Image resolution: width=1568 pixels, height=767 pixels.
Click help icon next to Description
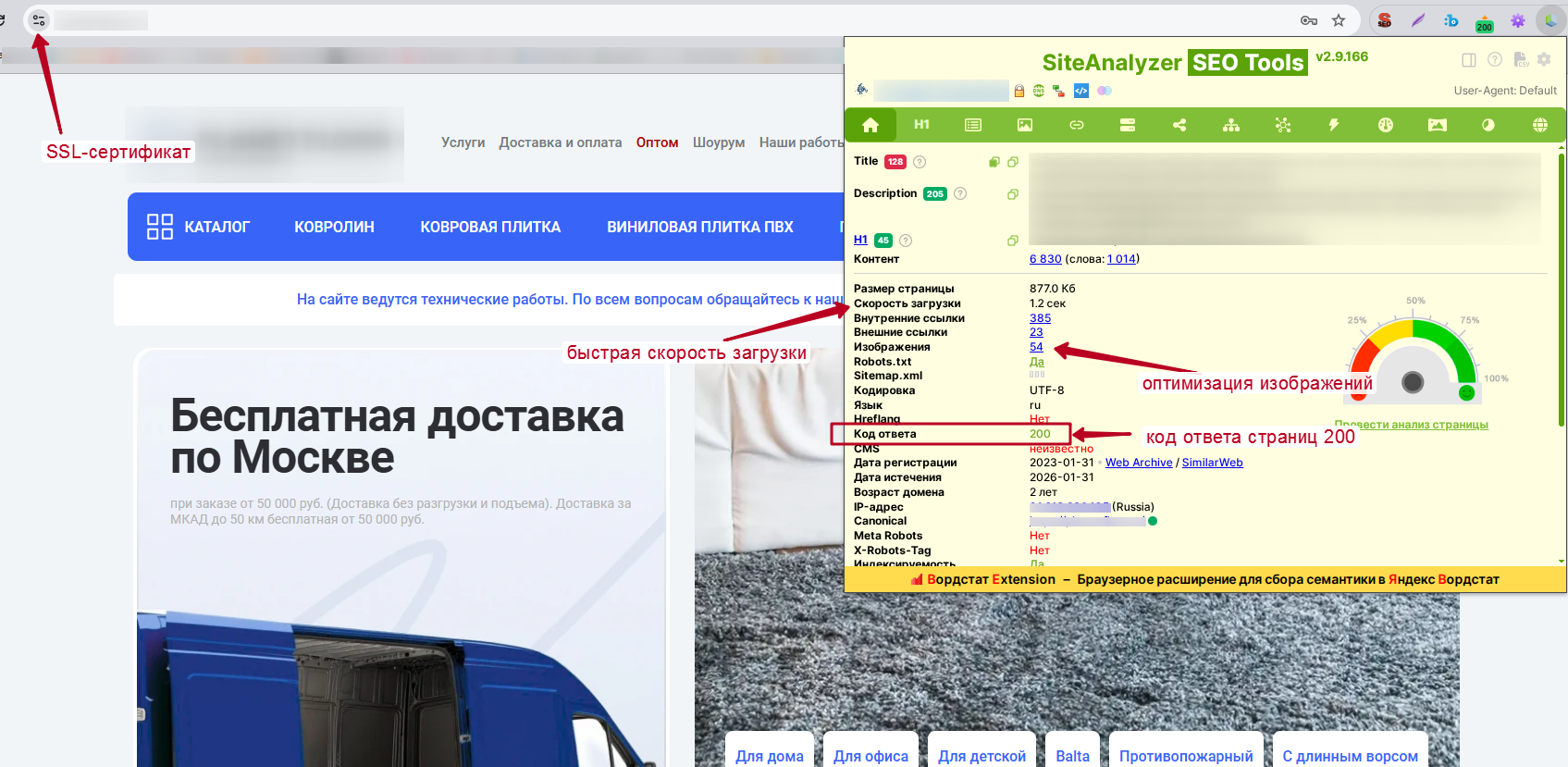[x=960, y=194]
